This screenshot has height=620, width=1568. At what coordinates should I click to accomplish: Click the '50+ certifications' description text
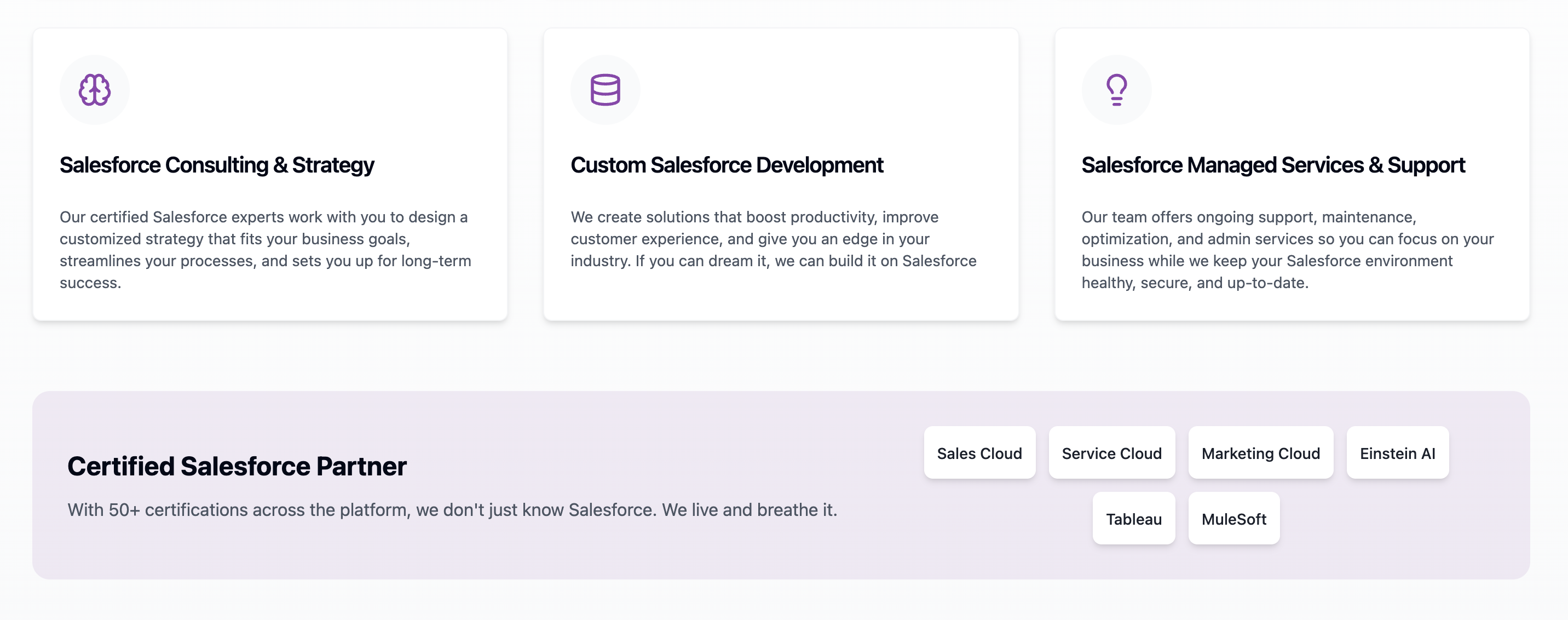452,510
